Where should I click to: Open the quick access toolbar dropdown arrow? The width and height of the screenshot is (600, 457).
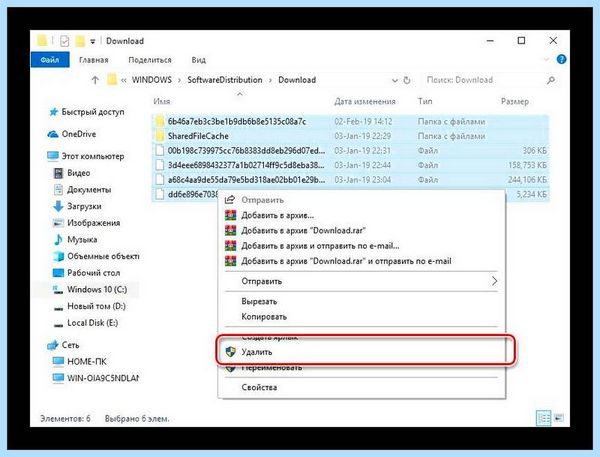(92, 41)
